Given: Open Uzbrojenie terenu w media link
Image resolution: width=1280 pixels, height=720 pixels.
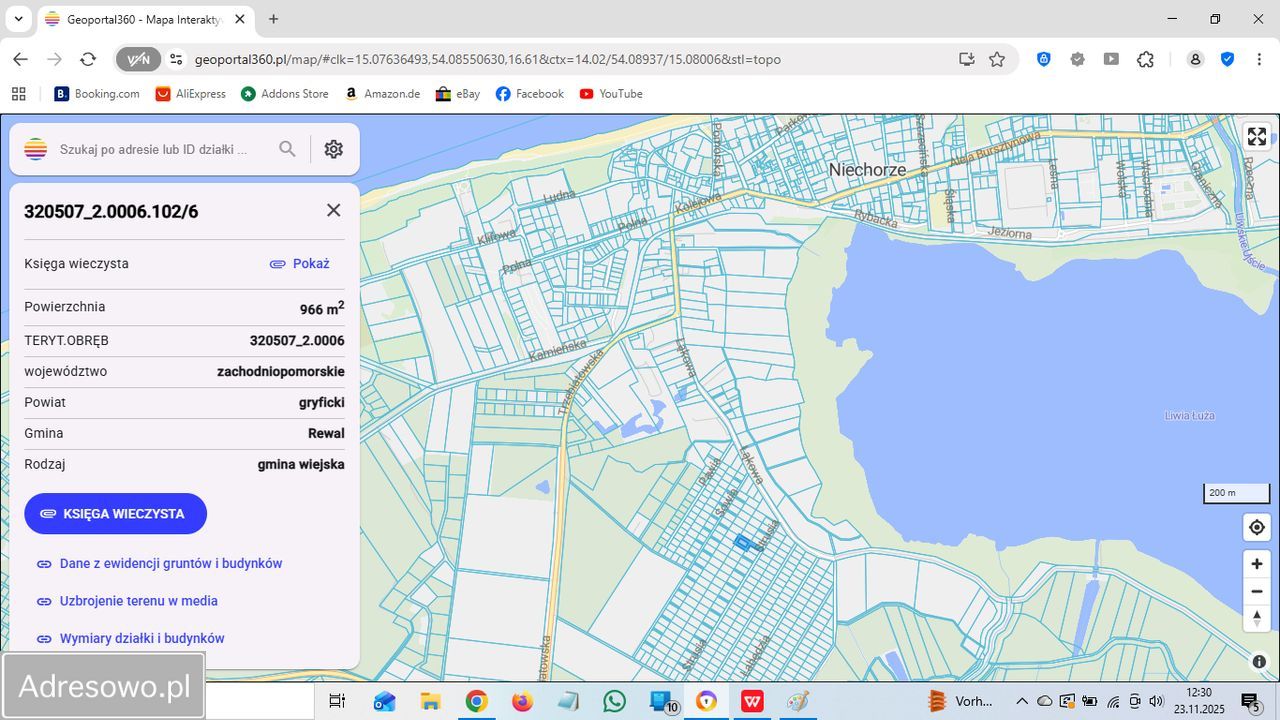Looking at the screenshot, I should (x=138, y=601).
